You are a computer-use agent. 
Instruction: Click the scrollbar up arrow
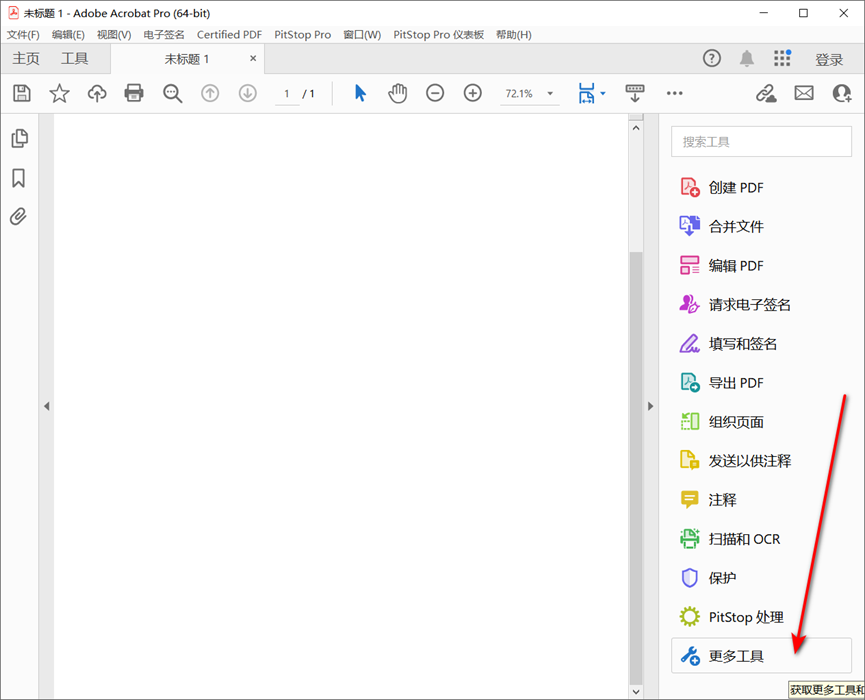[x=636, y=128]
